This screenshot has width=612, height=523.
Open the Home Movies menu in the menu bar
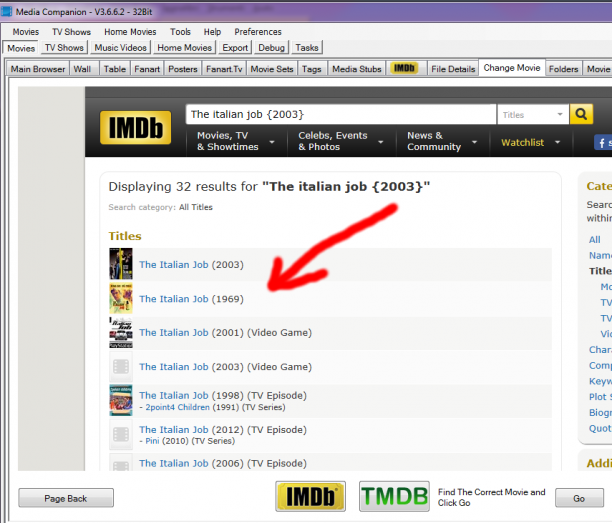coord(130,32)
